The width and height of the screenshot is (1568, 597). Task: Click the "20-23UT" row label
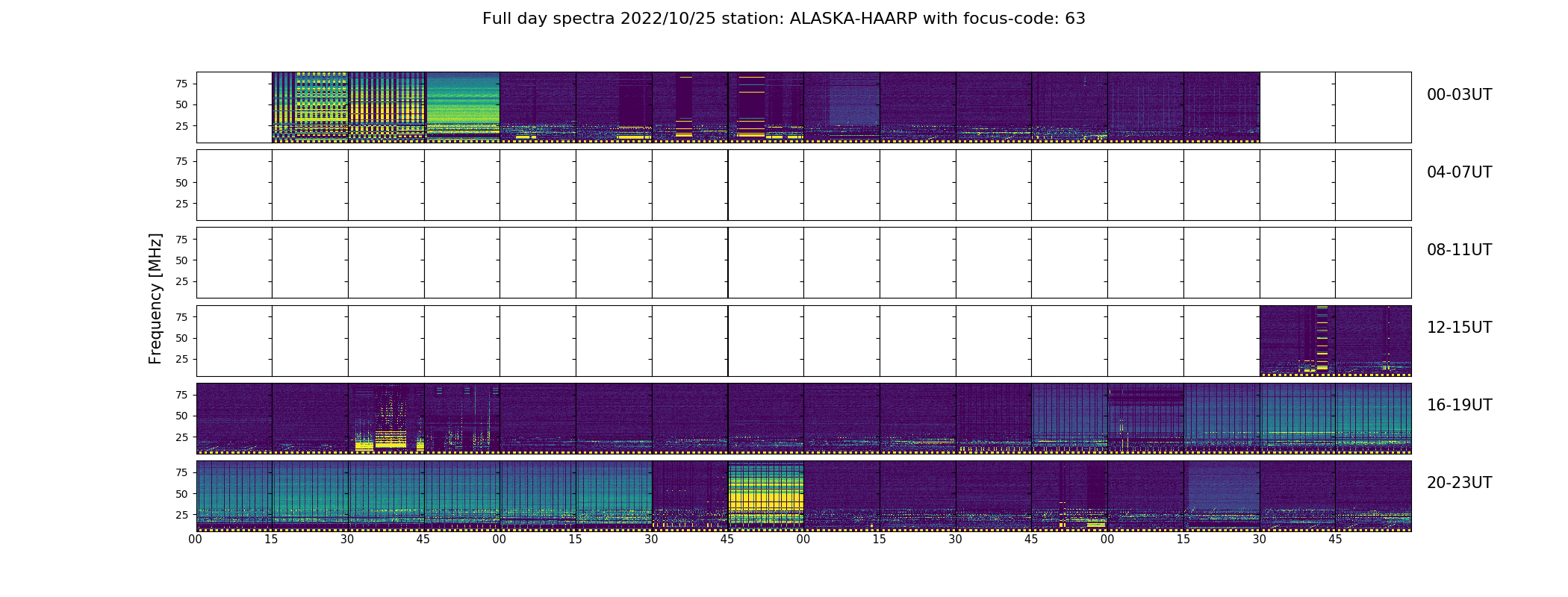pos(1459,483)
